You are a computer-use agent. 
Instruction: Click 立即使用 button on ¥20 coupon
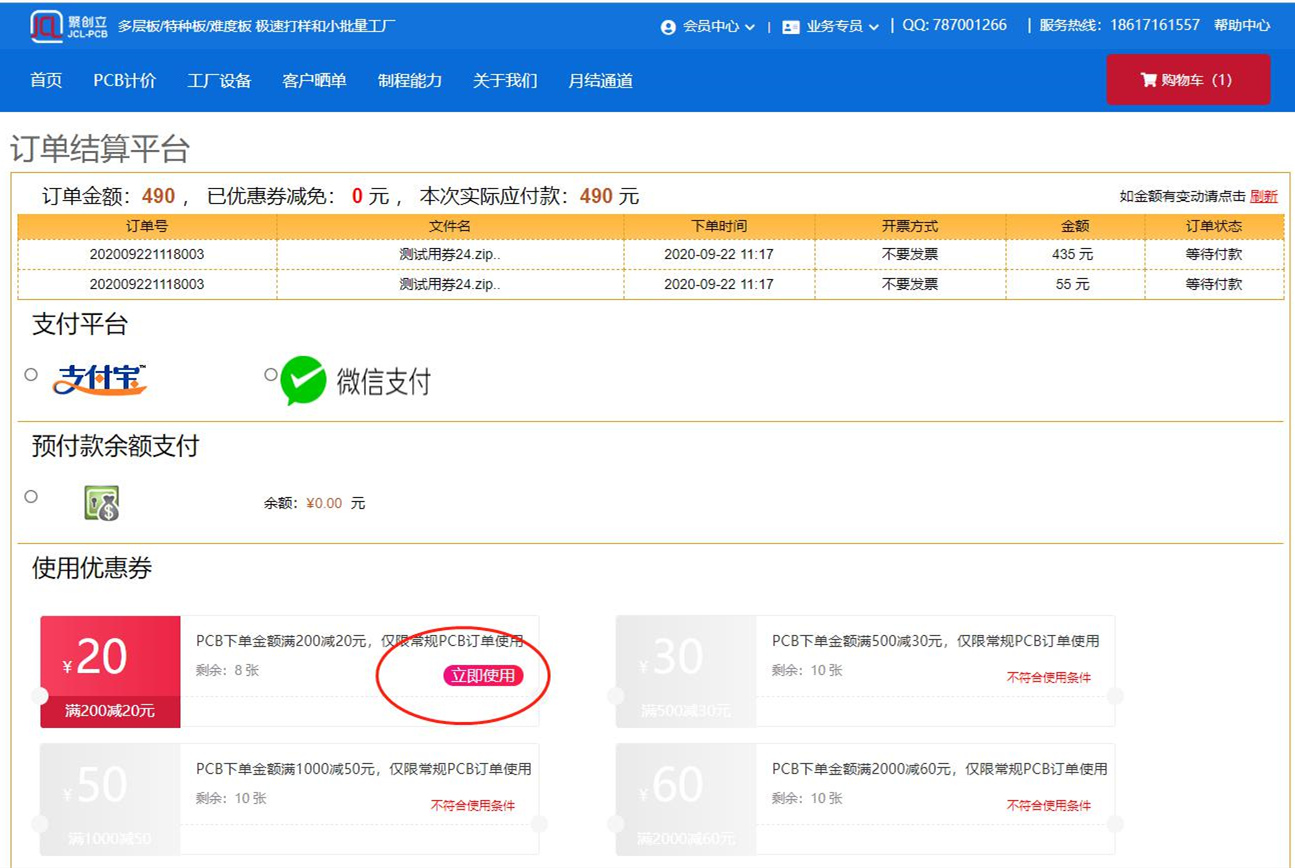click(x=483, y=676)
